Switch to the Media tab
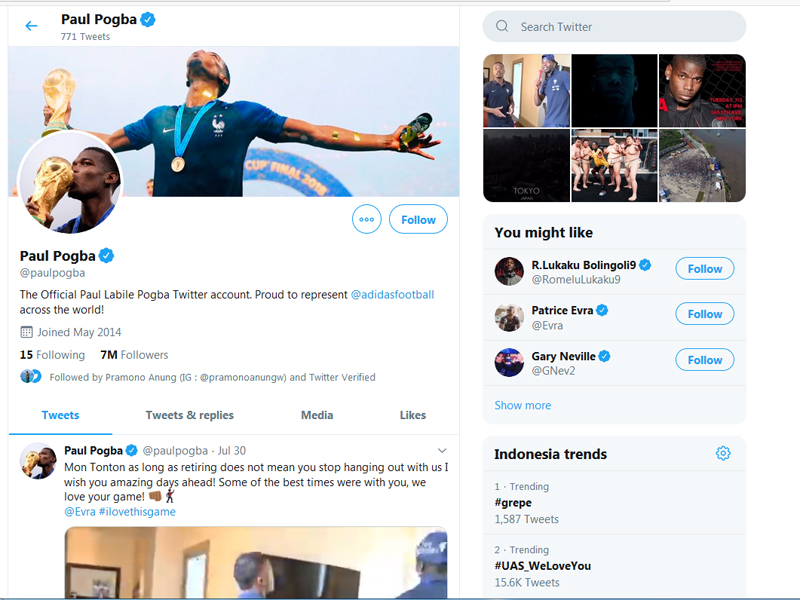 point(317,415)
